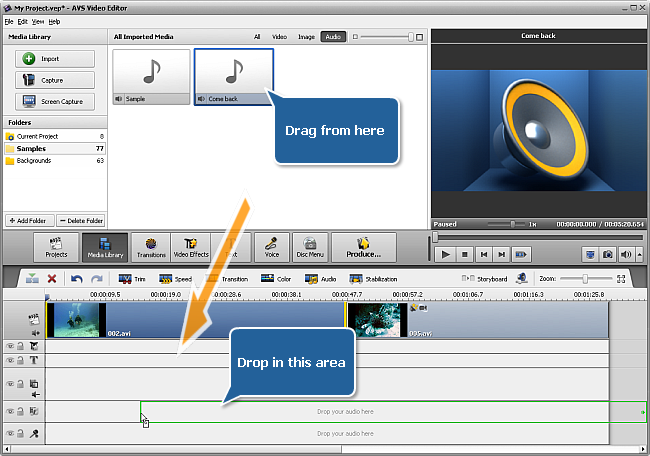Viewport: 650px width, 456px height.
Task: Open the Media Library section
Action: 105,247
